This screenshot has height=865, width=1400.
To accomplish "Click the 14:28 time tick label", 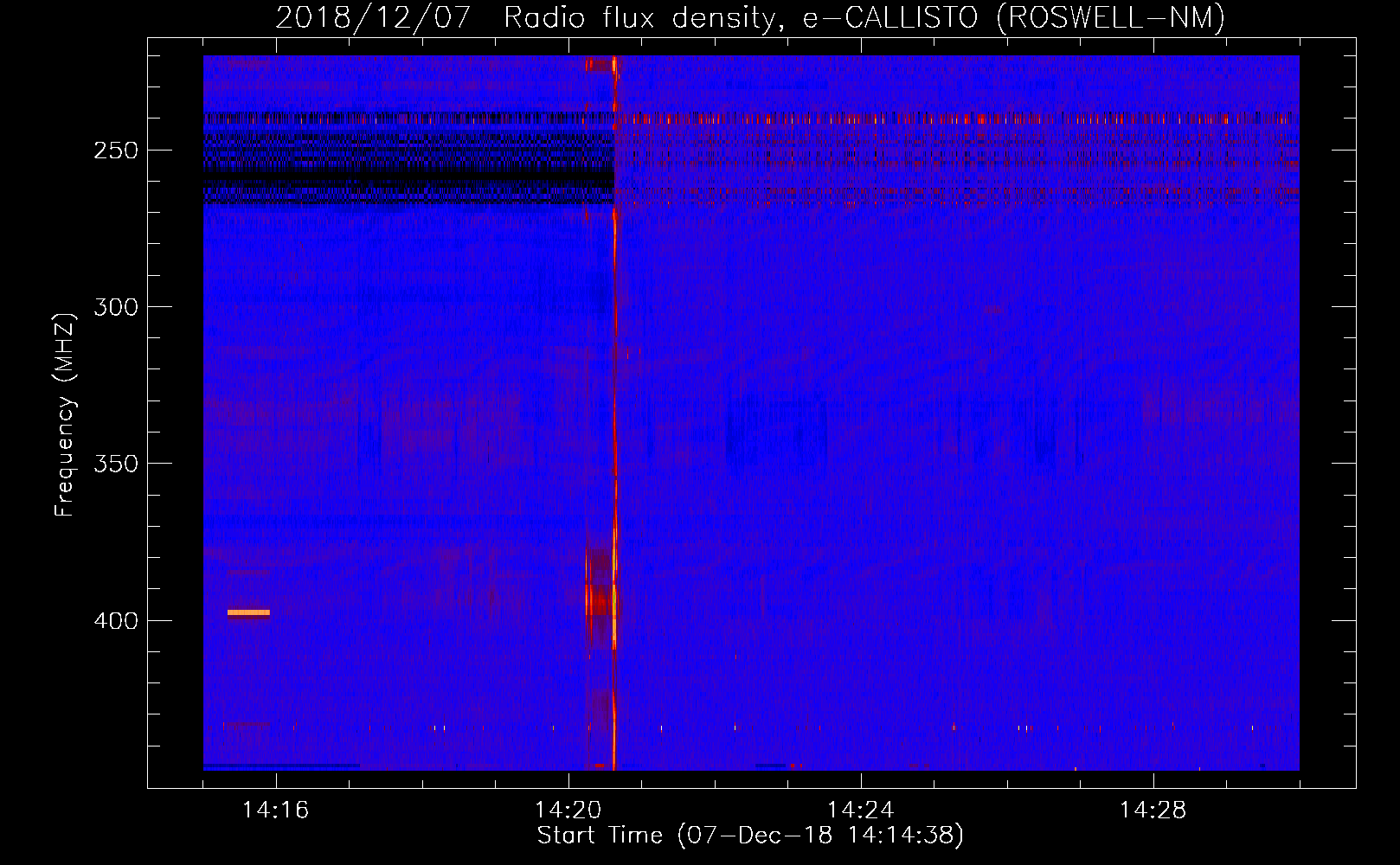I will click(x=1153, y=810).
